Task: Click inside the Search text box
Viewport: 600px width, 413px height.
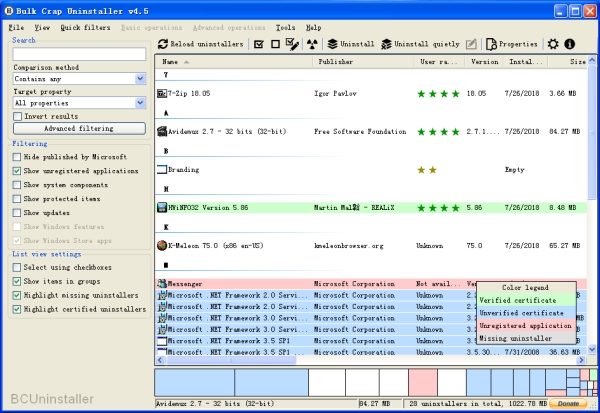Action: 79,54
